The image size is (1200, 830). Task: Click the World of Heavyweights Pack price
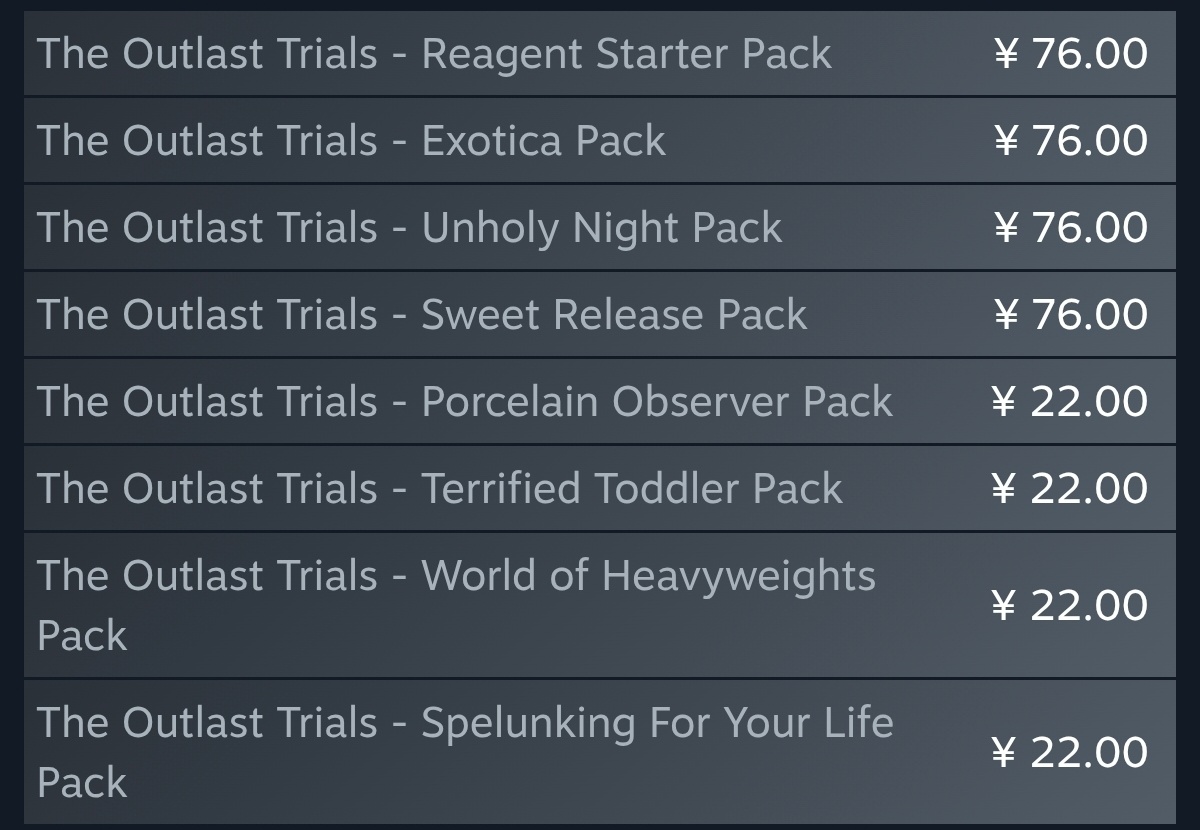click(1069, 606)
